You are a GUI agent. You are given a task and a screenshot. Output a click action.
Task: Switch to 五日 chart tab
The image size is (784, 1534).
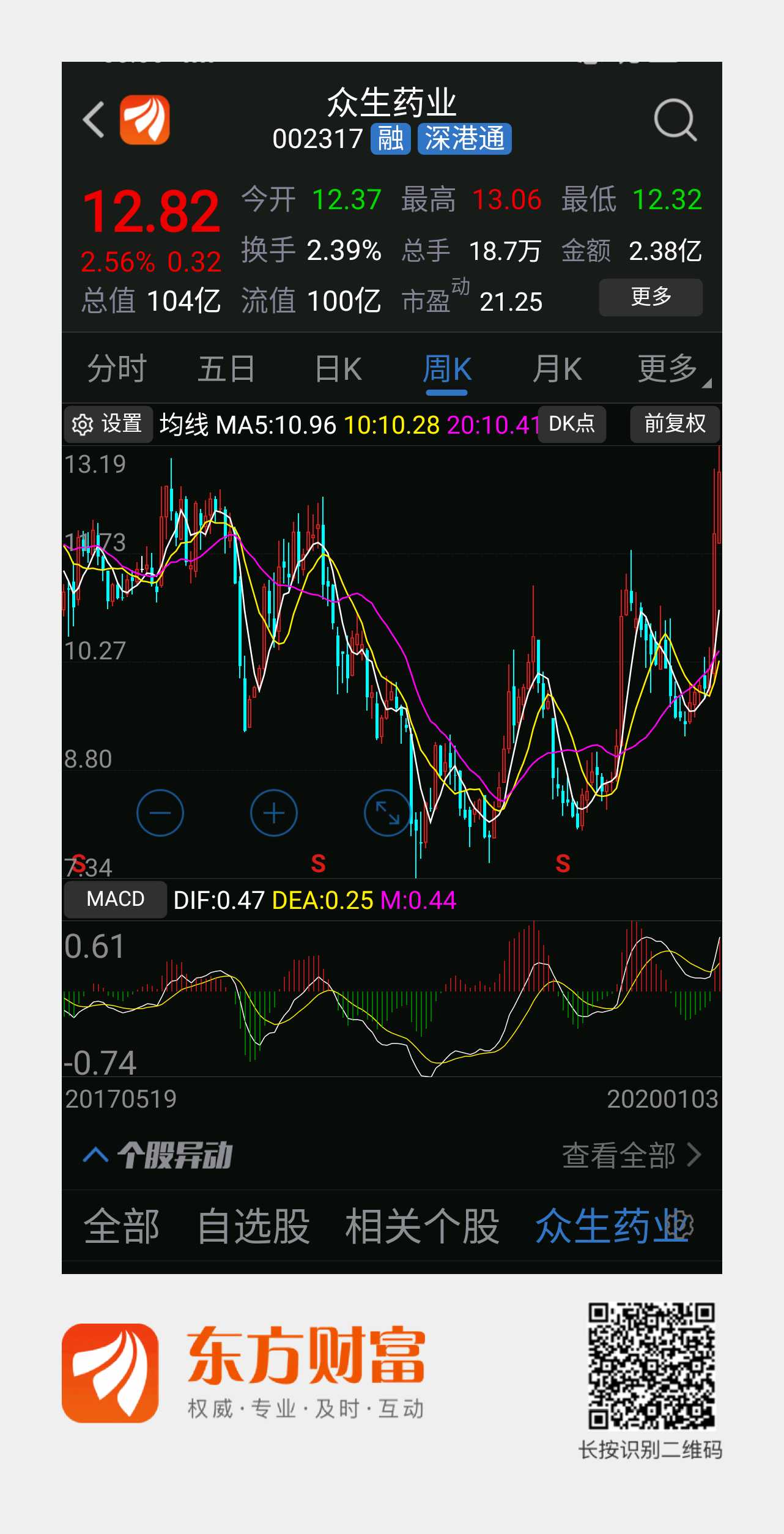(x=226, y=369)
